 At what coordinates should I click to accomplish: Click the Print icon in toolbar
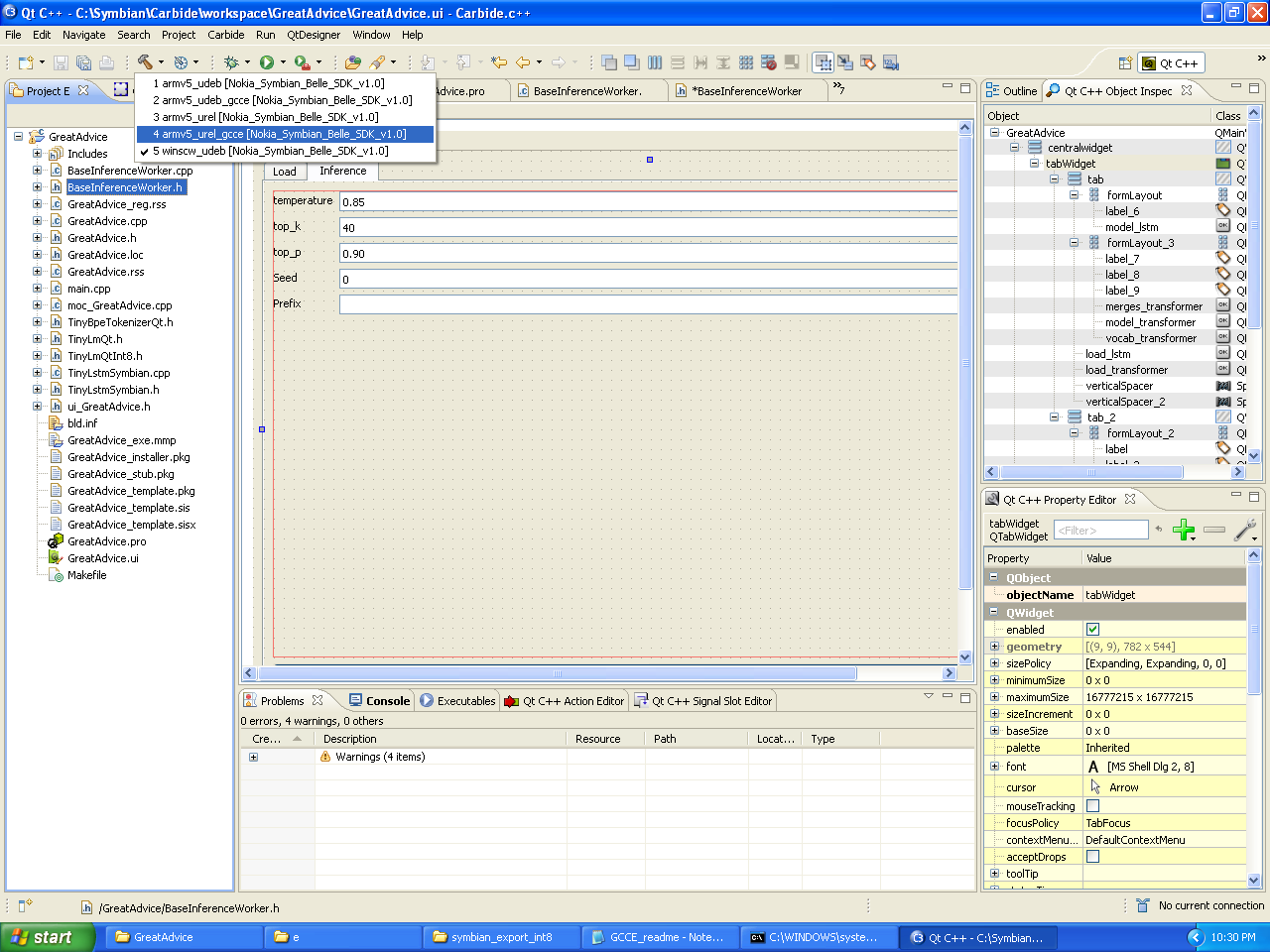(x=105, y=62)
